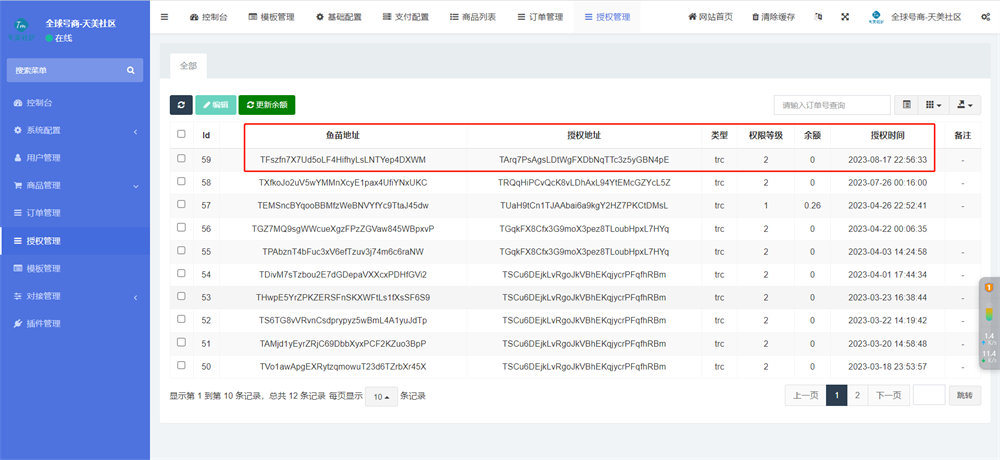Tick the select-all checkbox in table header
The height and width of the screenshot is (460, 1000).
point(181,135)
